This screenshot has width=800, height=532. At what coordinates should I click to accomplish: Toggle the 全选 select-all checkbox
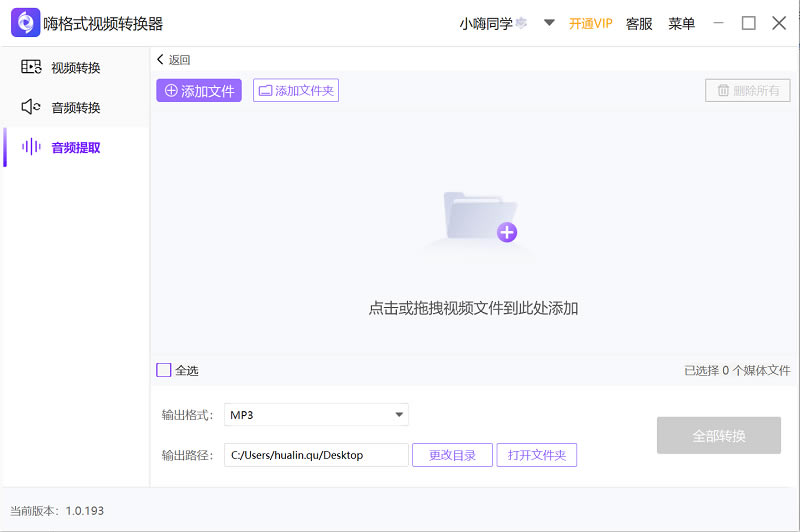tap(164, 370)
